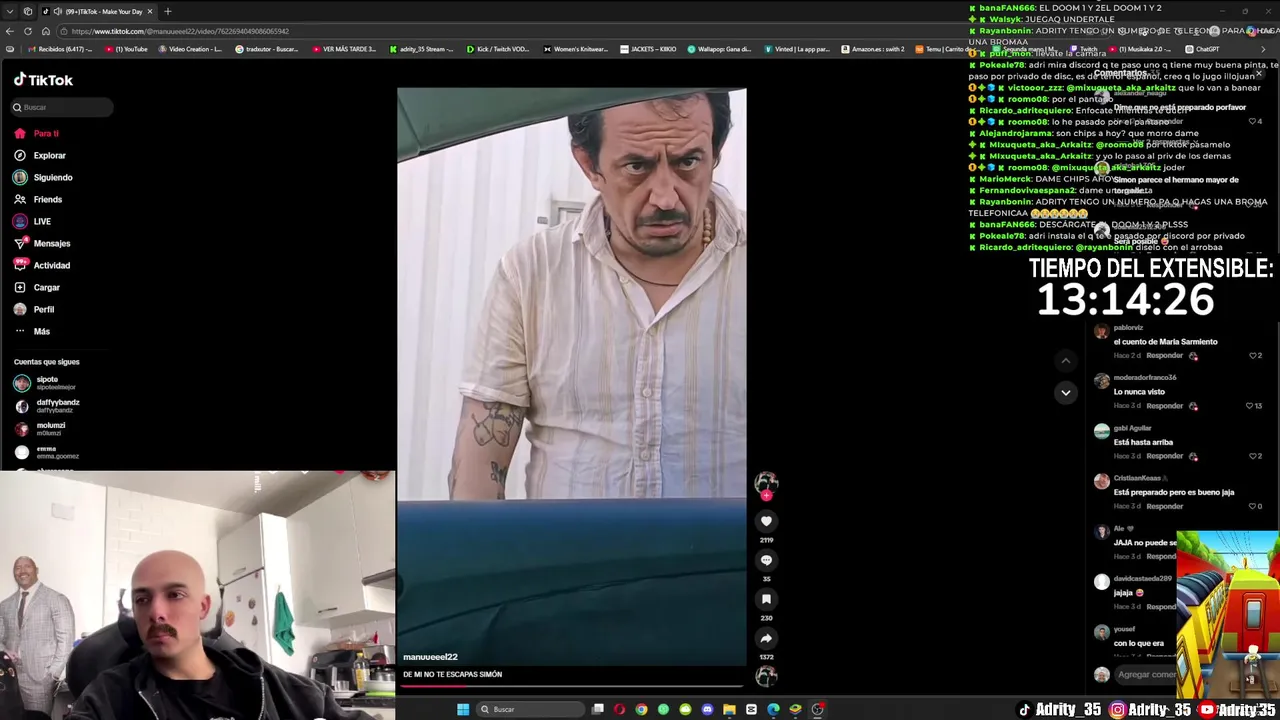1280x720 pixels.
Task: Click the browser home icon
Action: pyautogui.click(x=45, y=31)
